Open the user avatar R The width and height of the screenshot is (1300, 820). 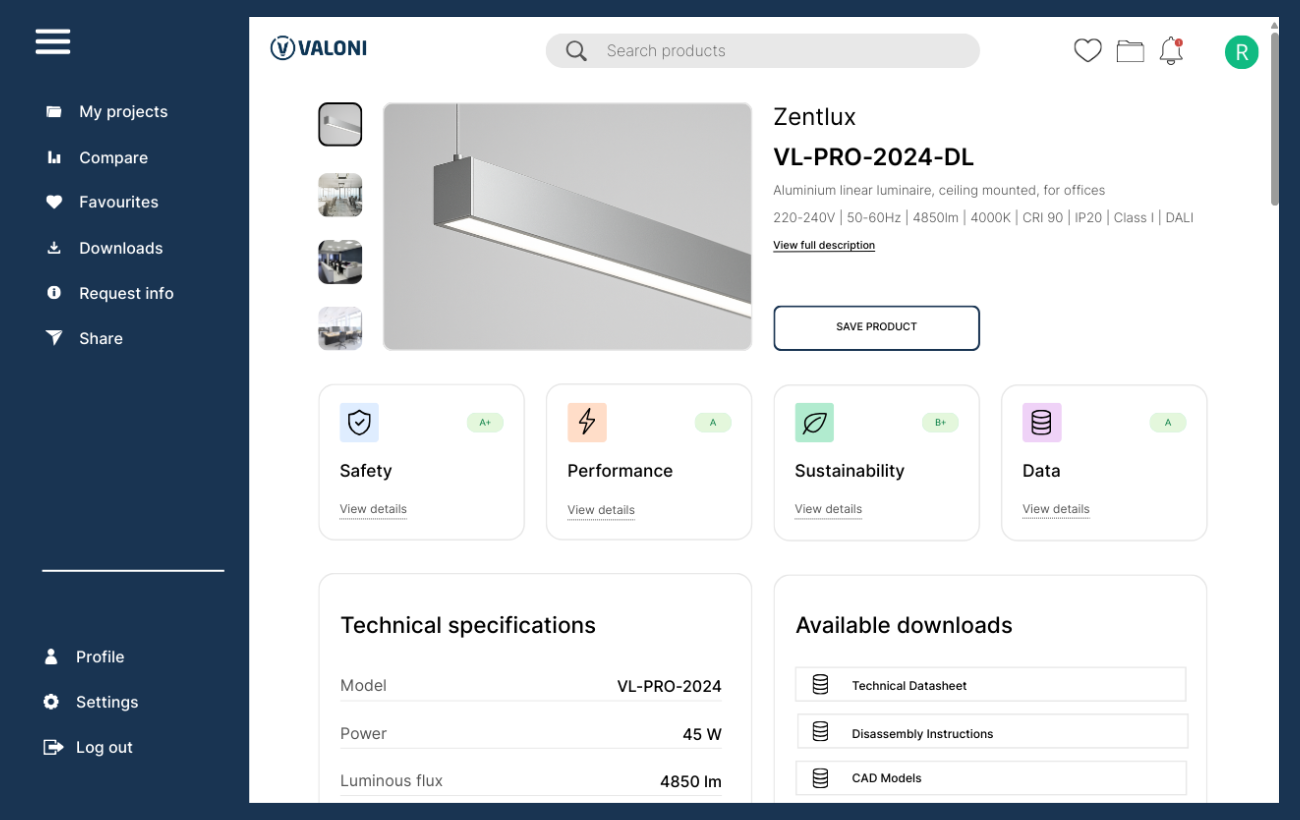[x=1241, y=52]
